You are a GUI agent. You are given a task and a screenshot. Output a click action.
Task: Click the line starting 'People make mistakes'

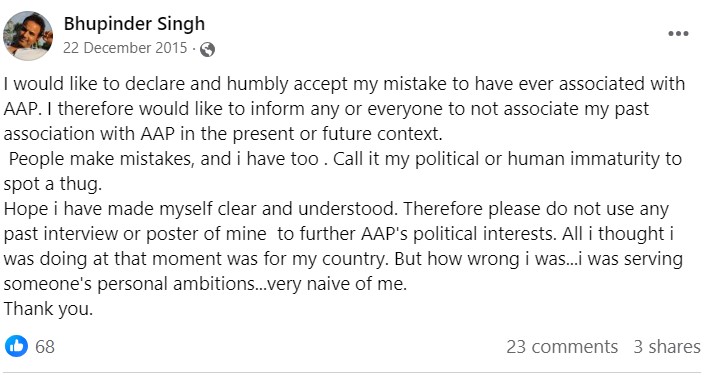345,159
